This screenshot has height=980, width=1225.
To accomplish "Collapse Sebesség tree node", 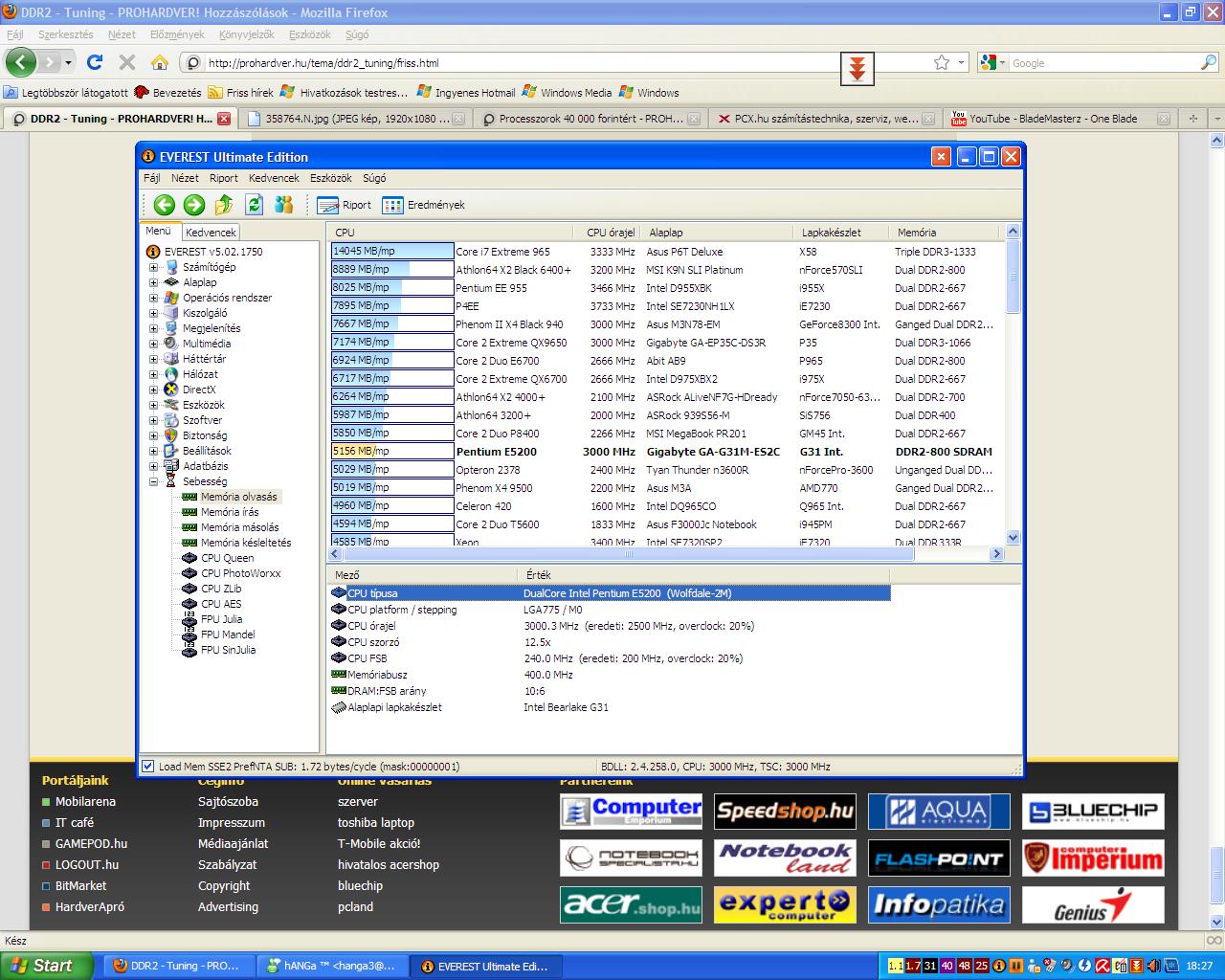I will [153, 481].
